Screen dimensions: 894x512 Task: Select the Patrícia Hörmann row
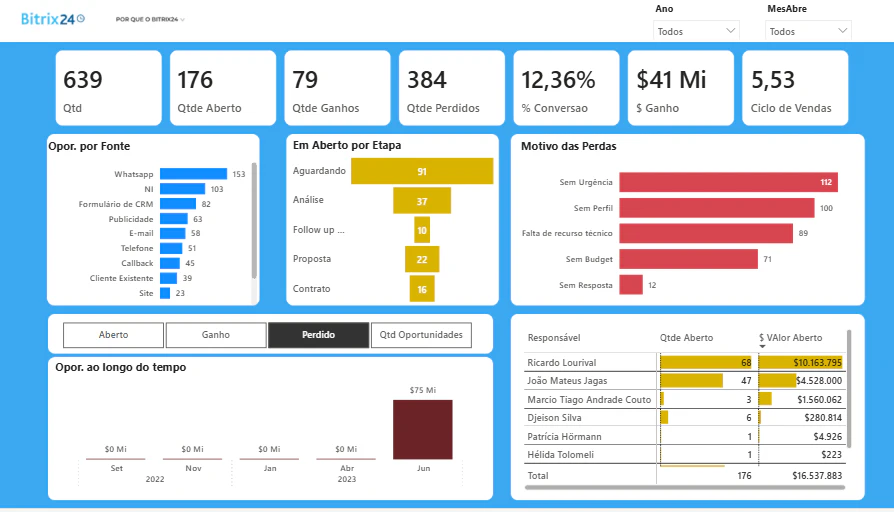click(x=684, y=437)
